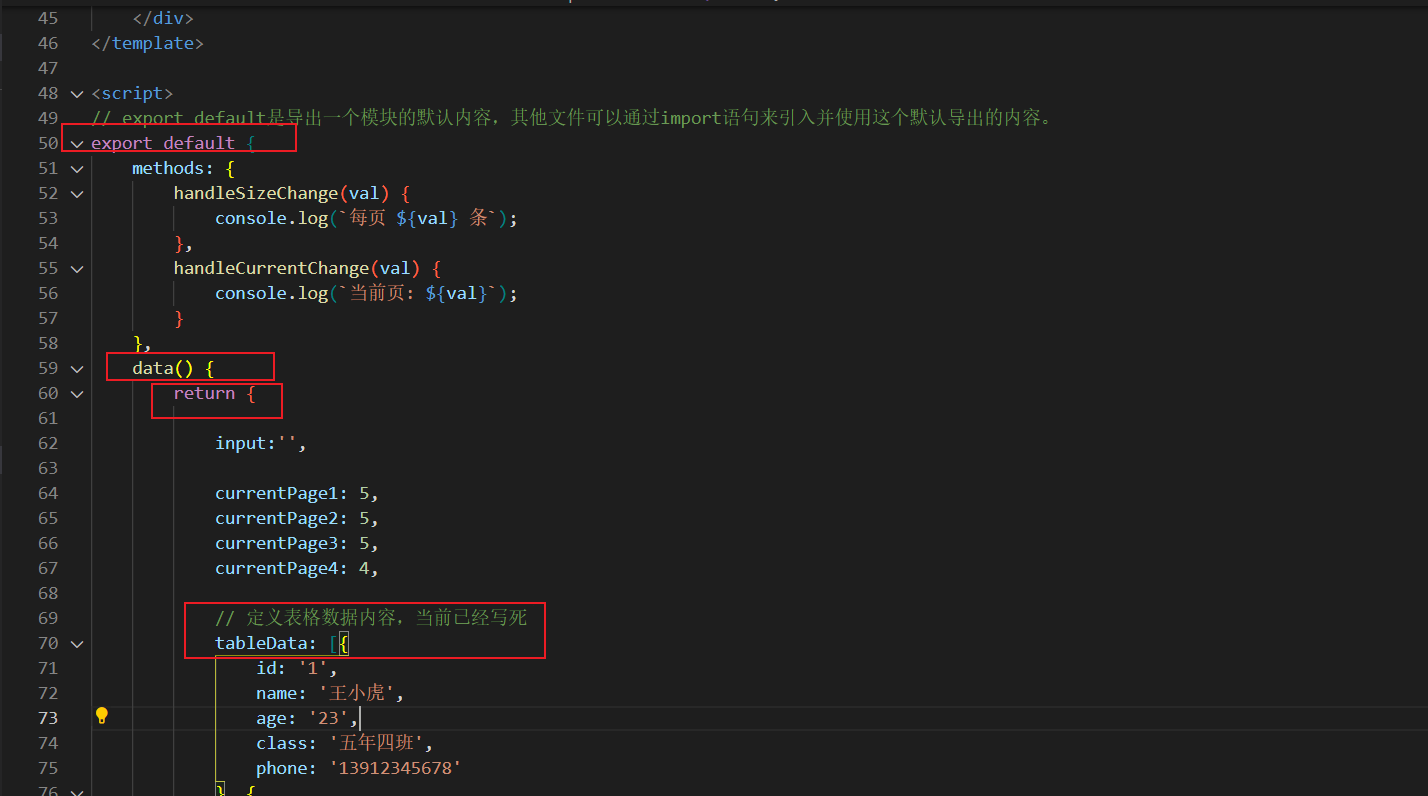Fold the methods object on line 51
Viewport: 1428px width, 796px height.
pyautogui.click(x=77, y=168)
